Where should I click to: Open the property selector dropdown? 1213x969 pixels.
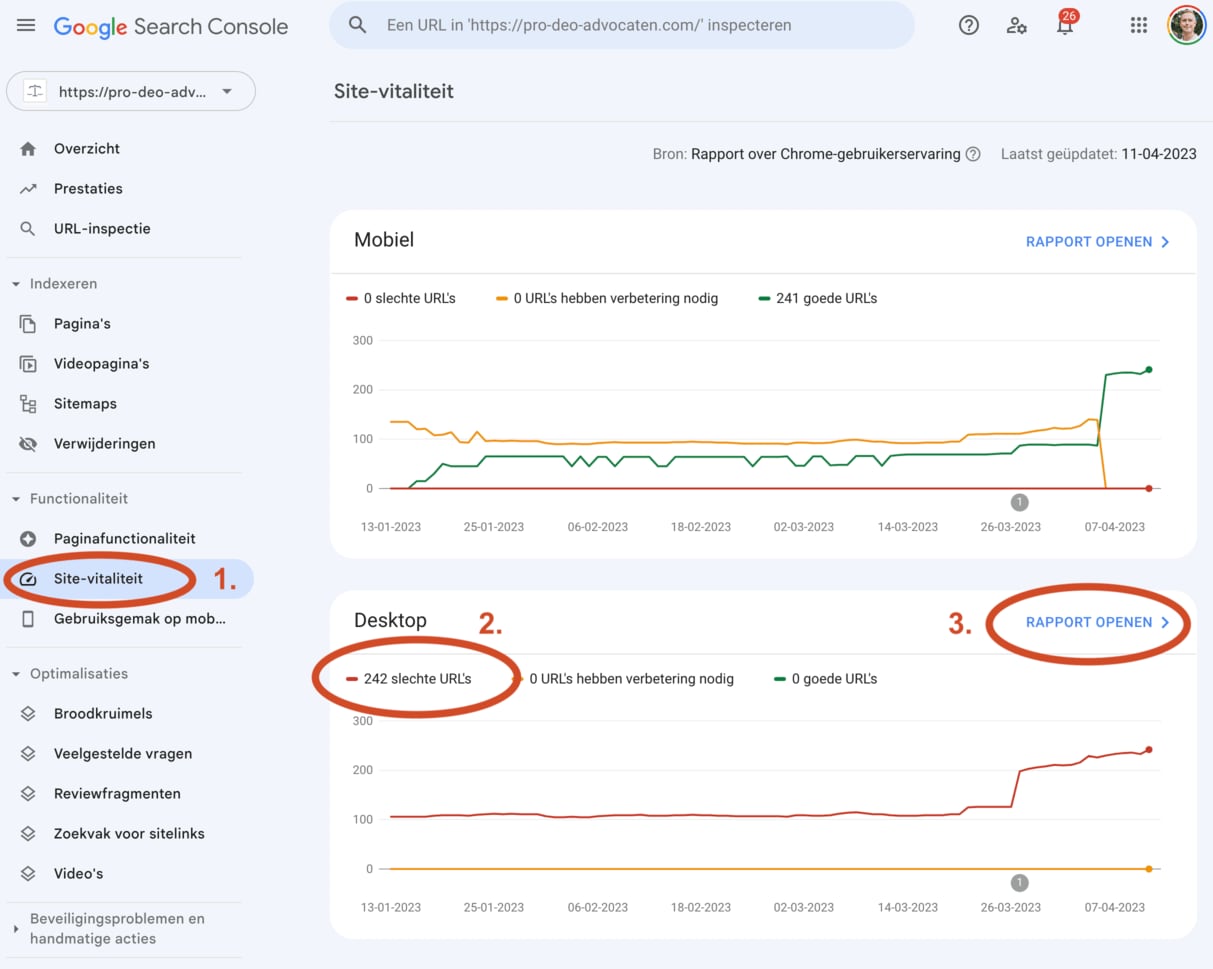(x=131, y=92)
